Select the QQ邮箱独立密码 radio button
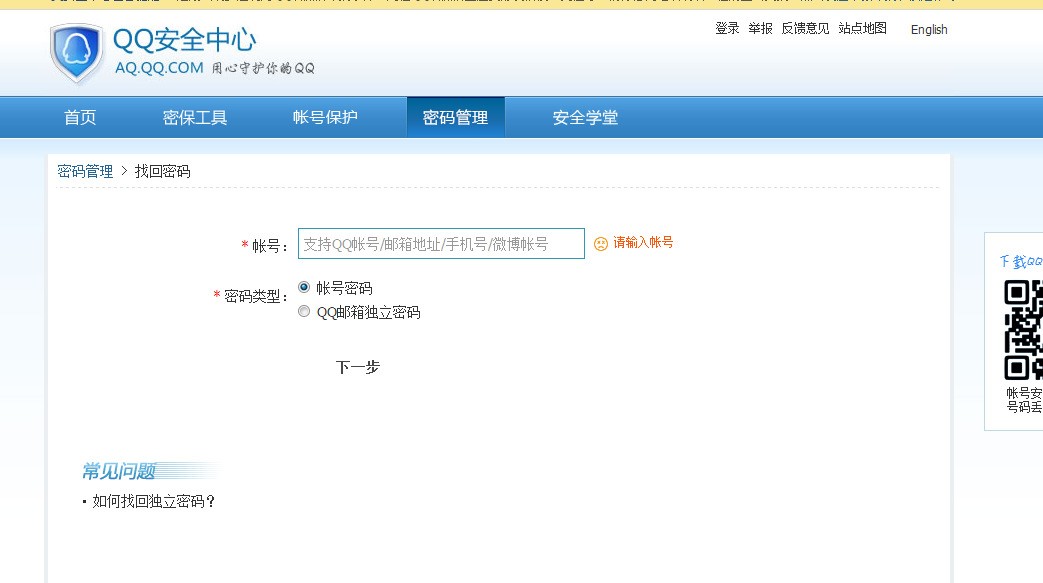 [x=304, y=311]
